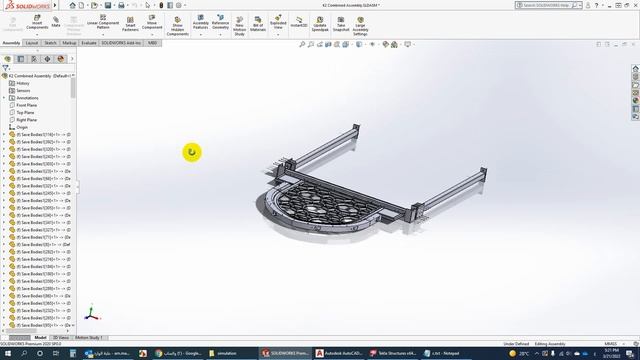
Task: Click the Print icon
Action: coord(121,5)
